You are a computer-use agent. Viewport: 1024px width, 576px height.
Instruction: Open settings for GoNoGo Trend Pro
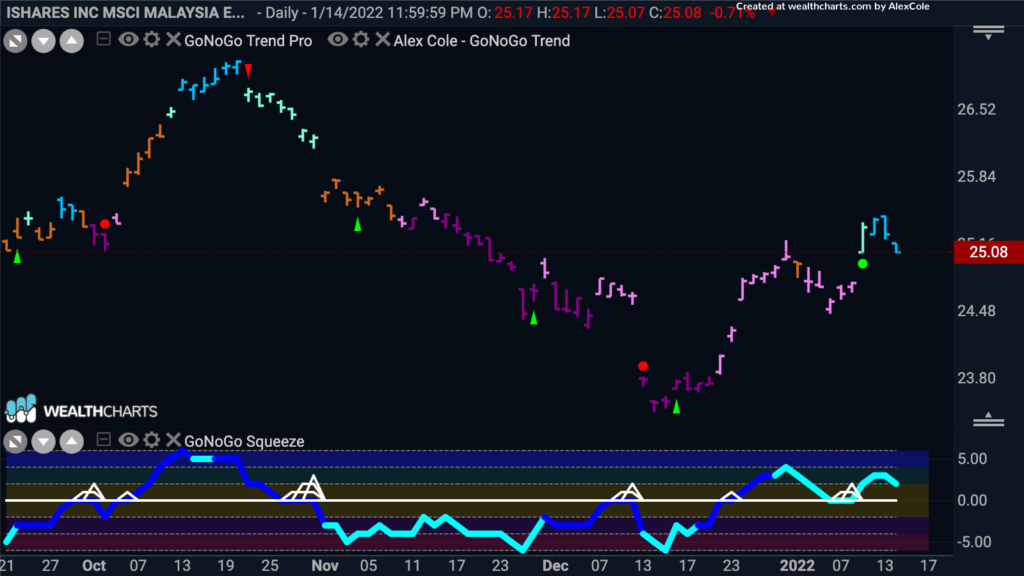pos(152,39)
